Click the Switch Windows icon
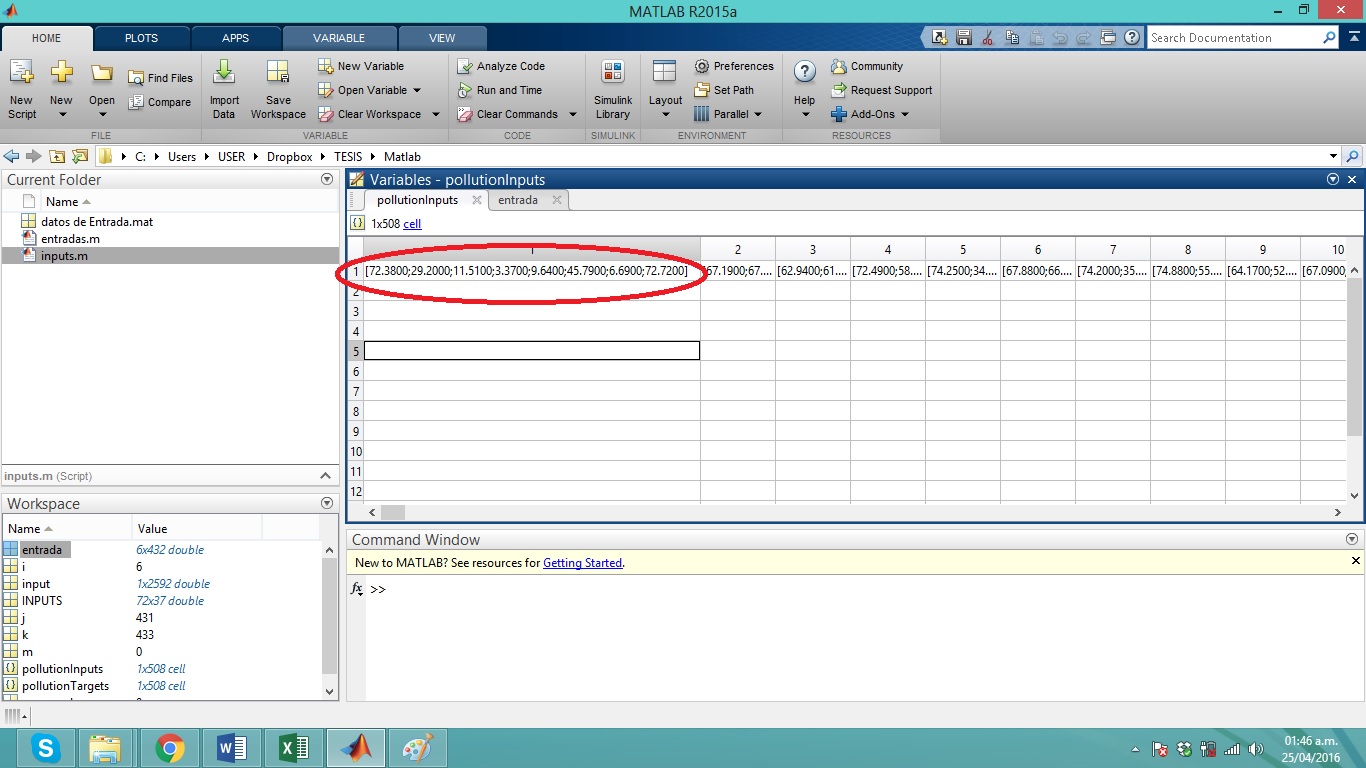Viewport: 1366px width, 768px height. point(1108,38)
